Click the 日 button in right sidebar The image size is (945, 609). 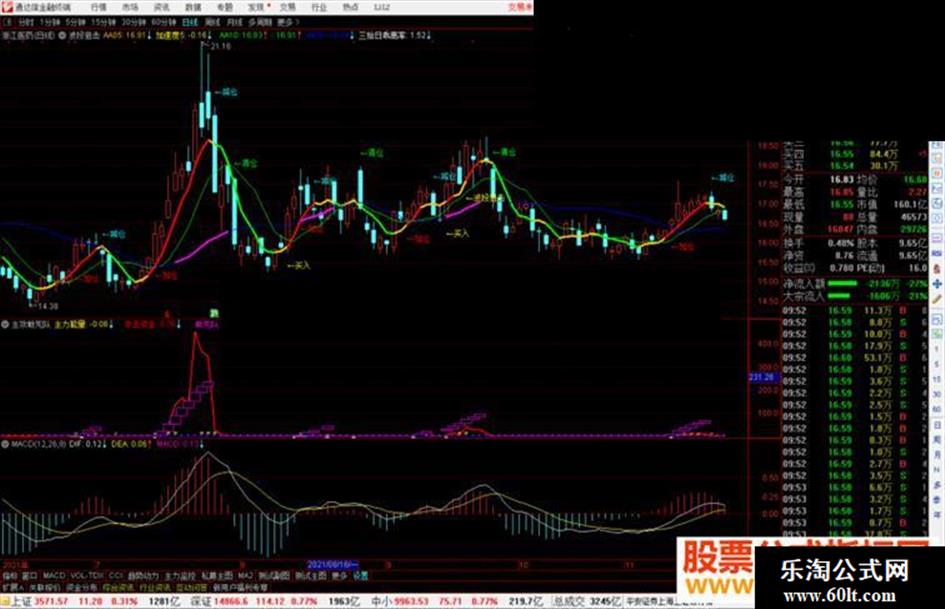(937, 425)
